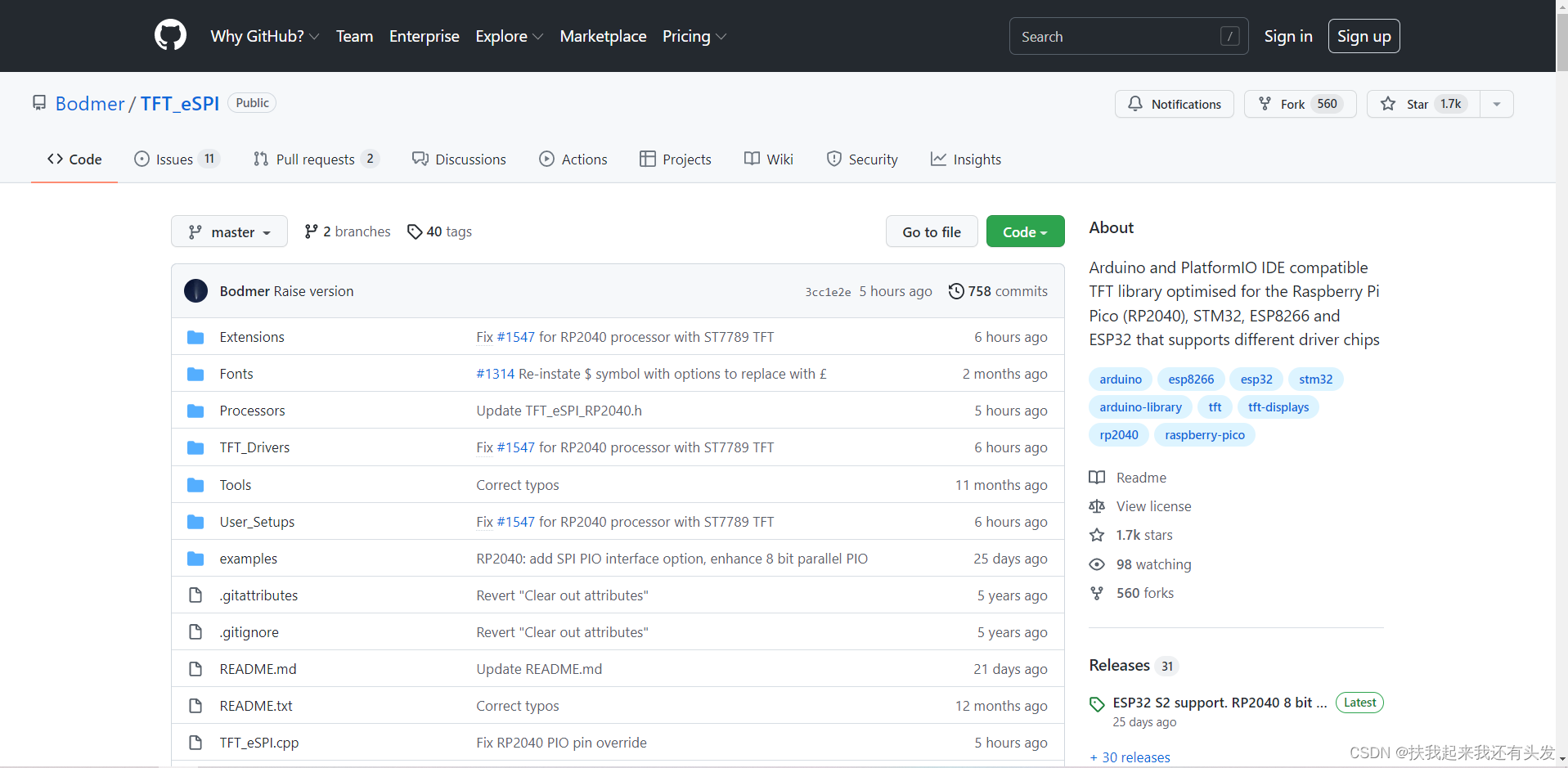
Task: Expand the Pricing menu
Action: click(x=694, y=36)
